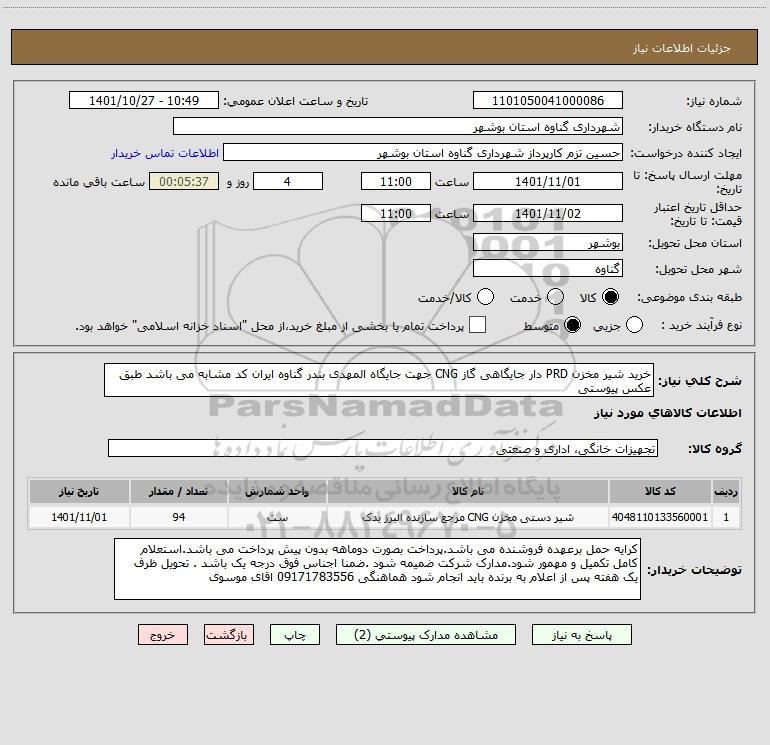Click the buyer notes text area

pyautogui.click(x=377, y=569)
